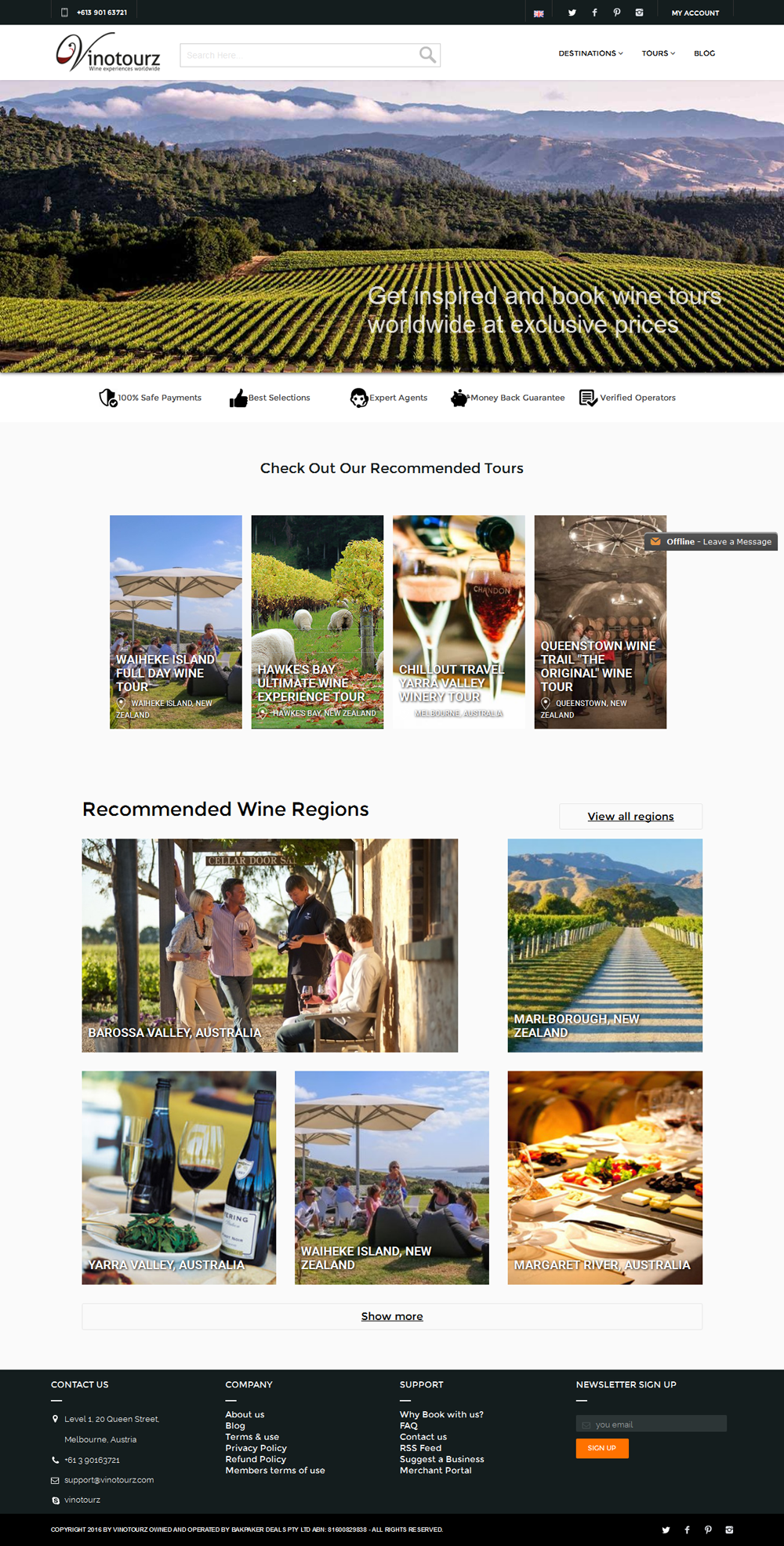Screen dimensions: 784x1546
Task: Focus the newsletter email input field
Action: [652, 1424]
